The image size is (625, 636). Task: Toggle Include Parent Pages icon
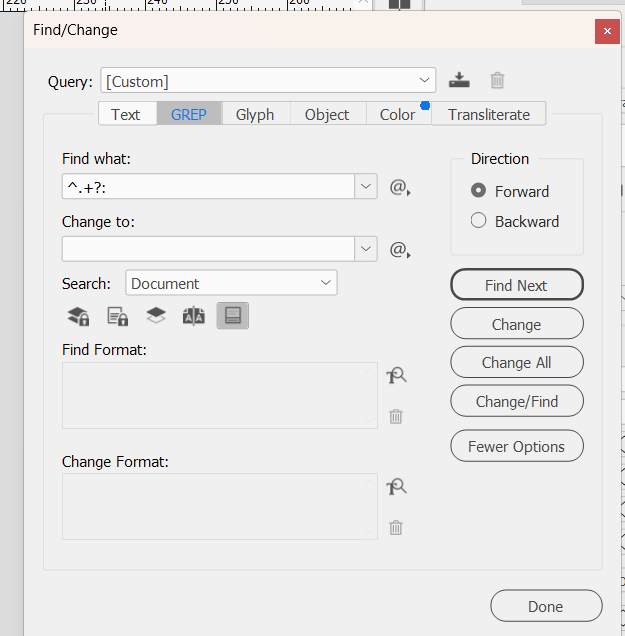193,317
